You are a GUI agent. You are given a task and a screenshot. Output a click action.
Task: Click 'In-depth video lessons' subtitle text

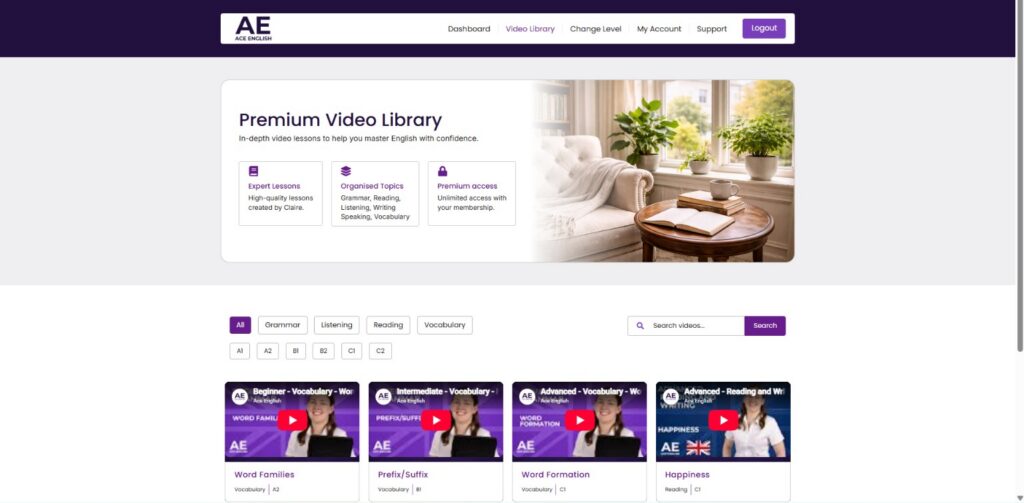359,139
